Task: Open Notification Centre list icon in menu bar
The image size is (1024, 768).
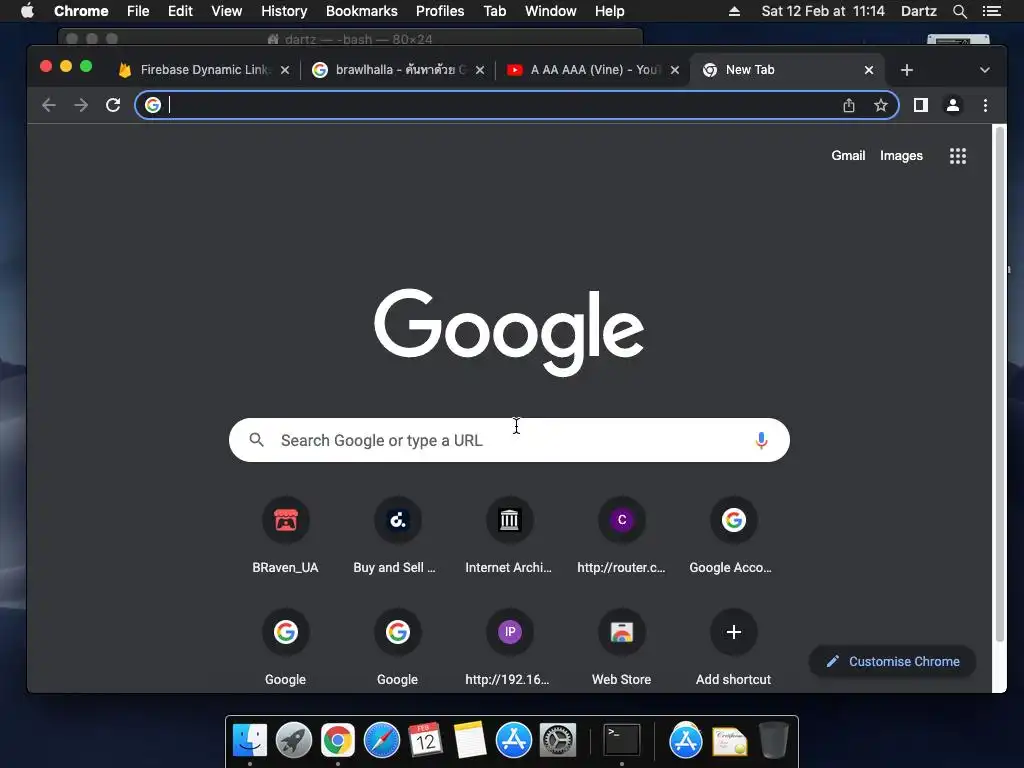Action: 991,11
